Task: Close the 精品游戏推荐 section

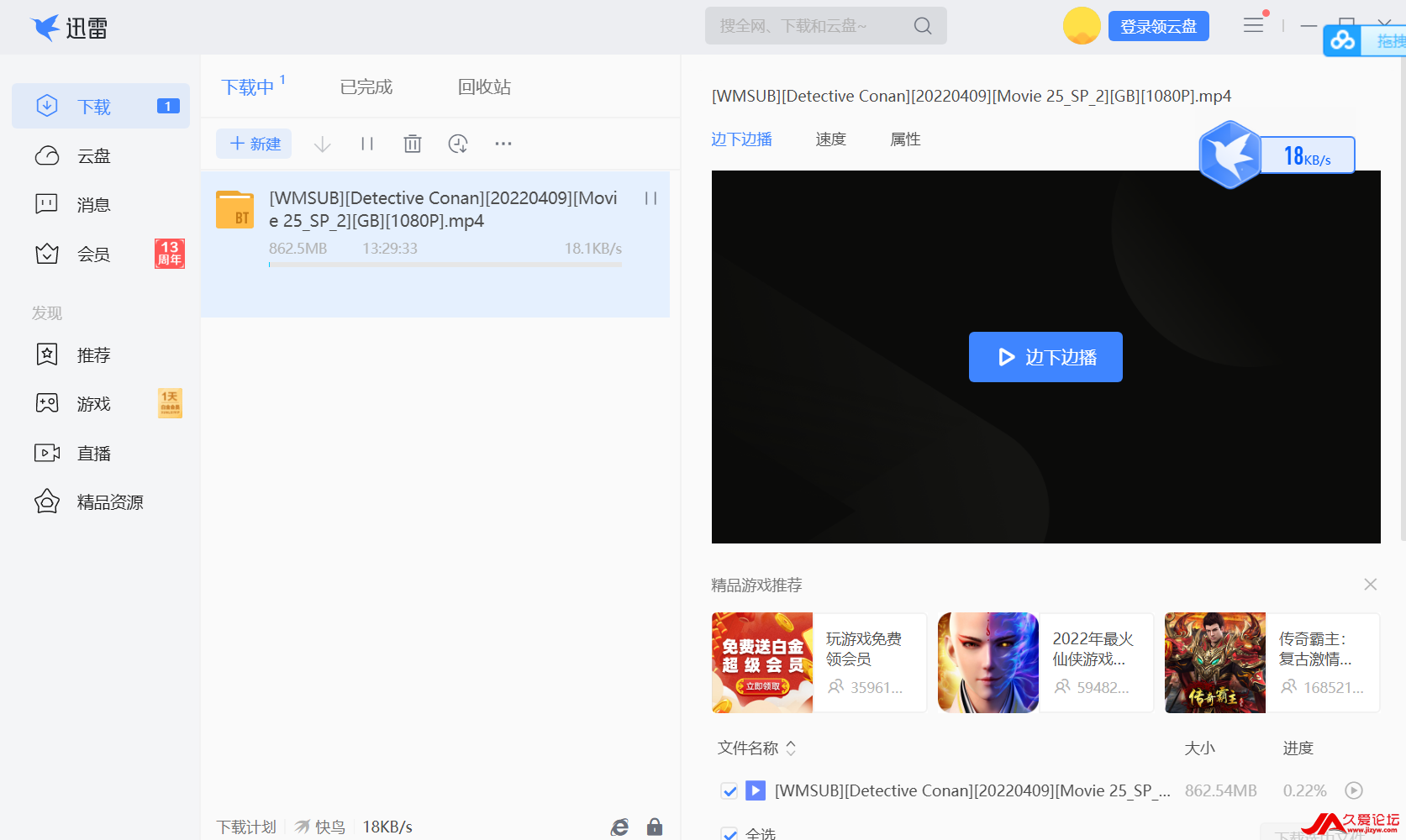Action: [x=1371, y=584]
